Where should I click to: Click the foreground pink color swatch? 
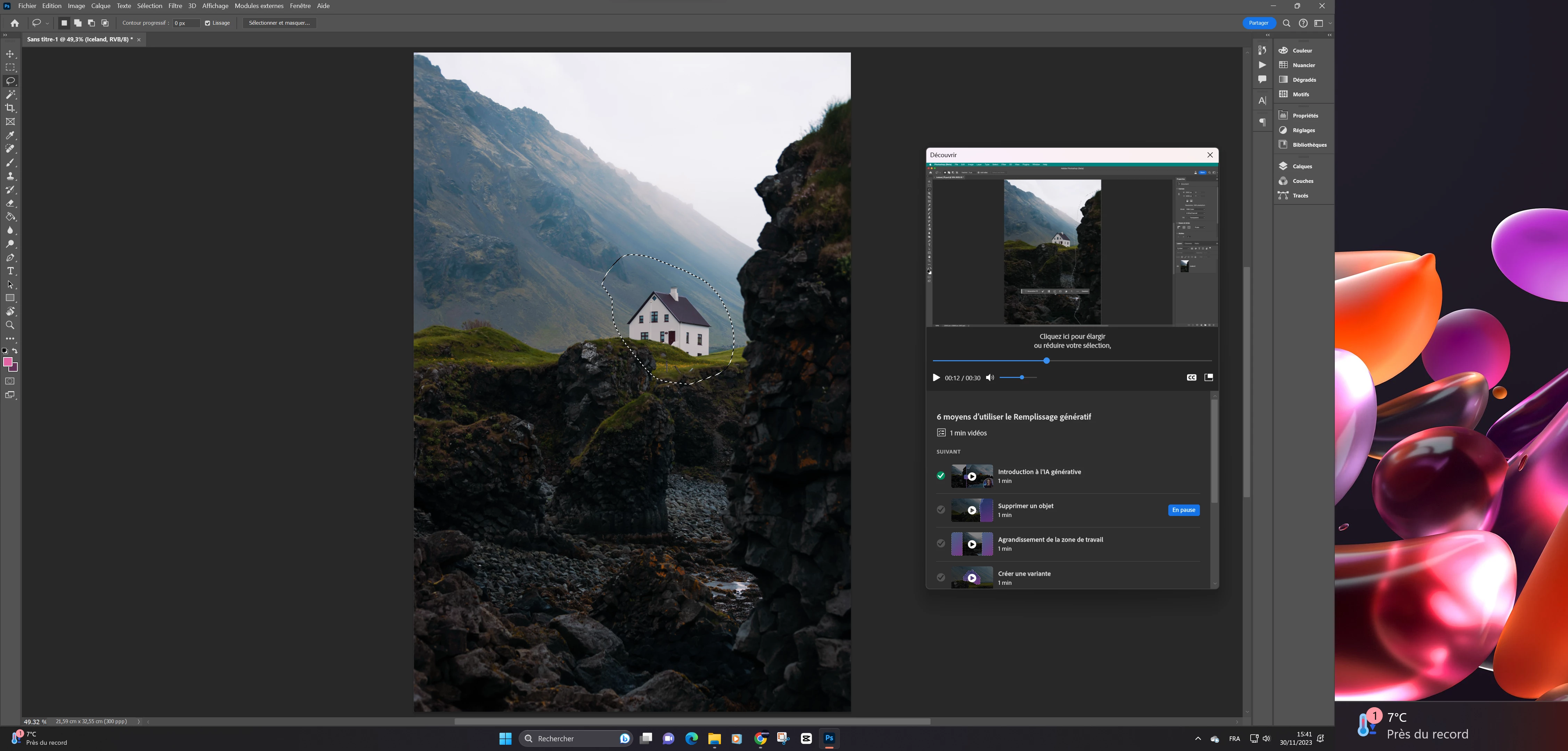(8, 362)
